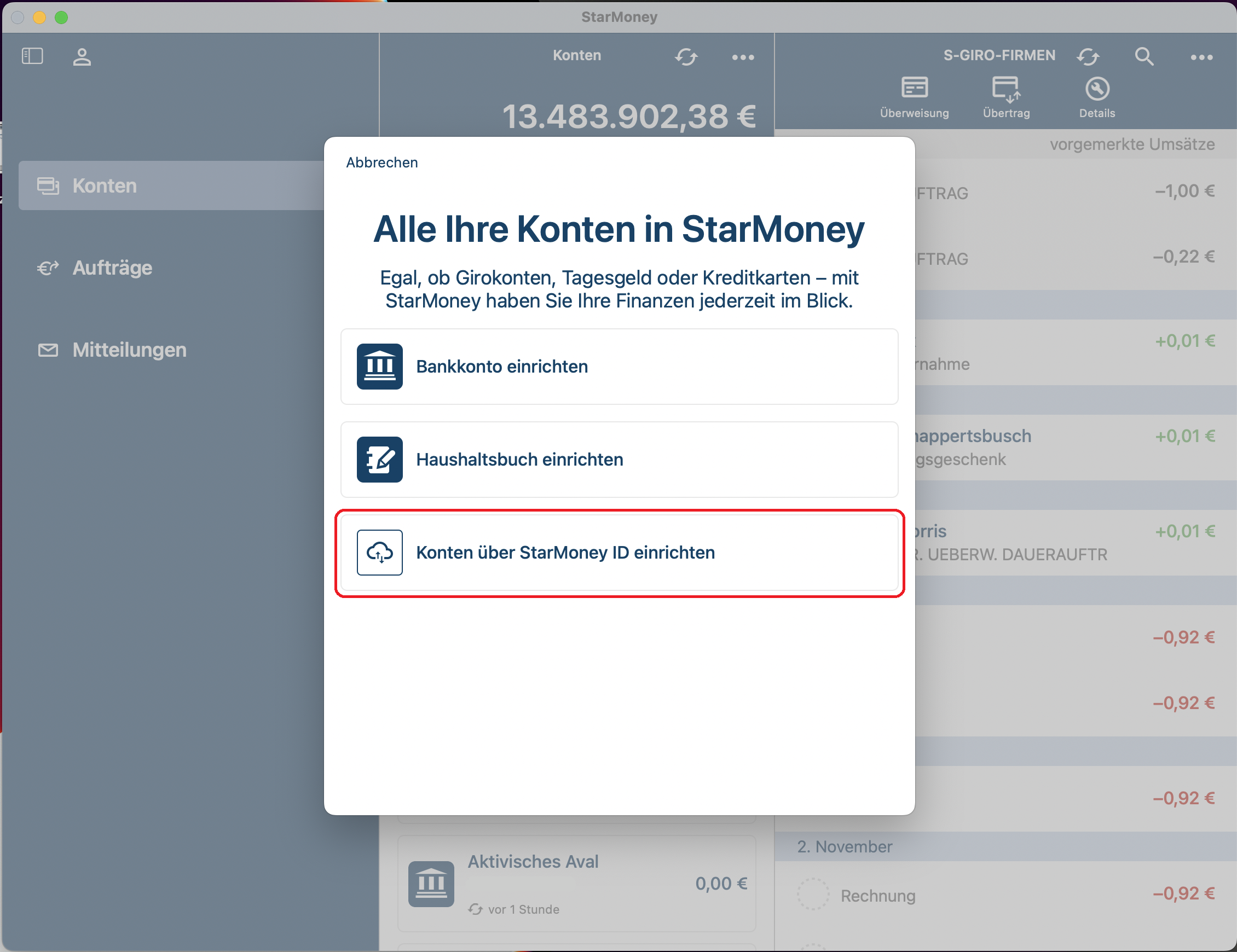Open the Mitteilungen section
This screenshot has height=952, width=1237.
click(129, 350)
